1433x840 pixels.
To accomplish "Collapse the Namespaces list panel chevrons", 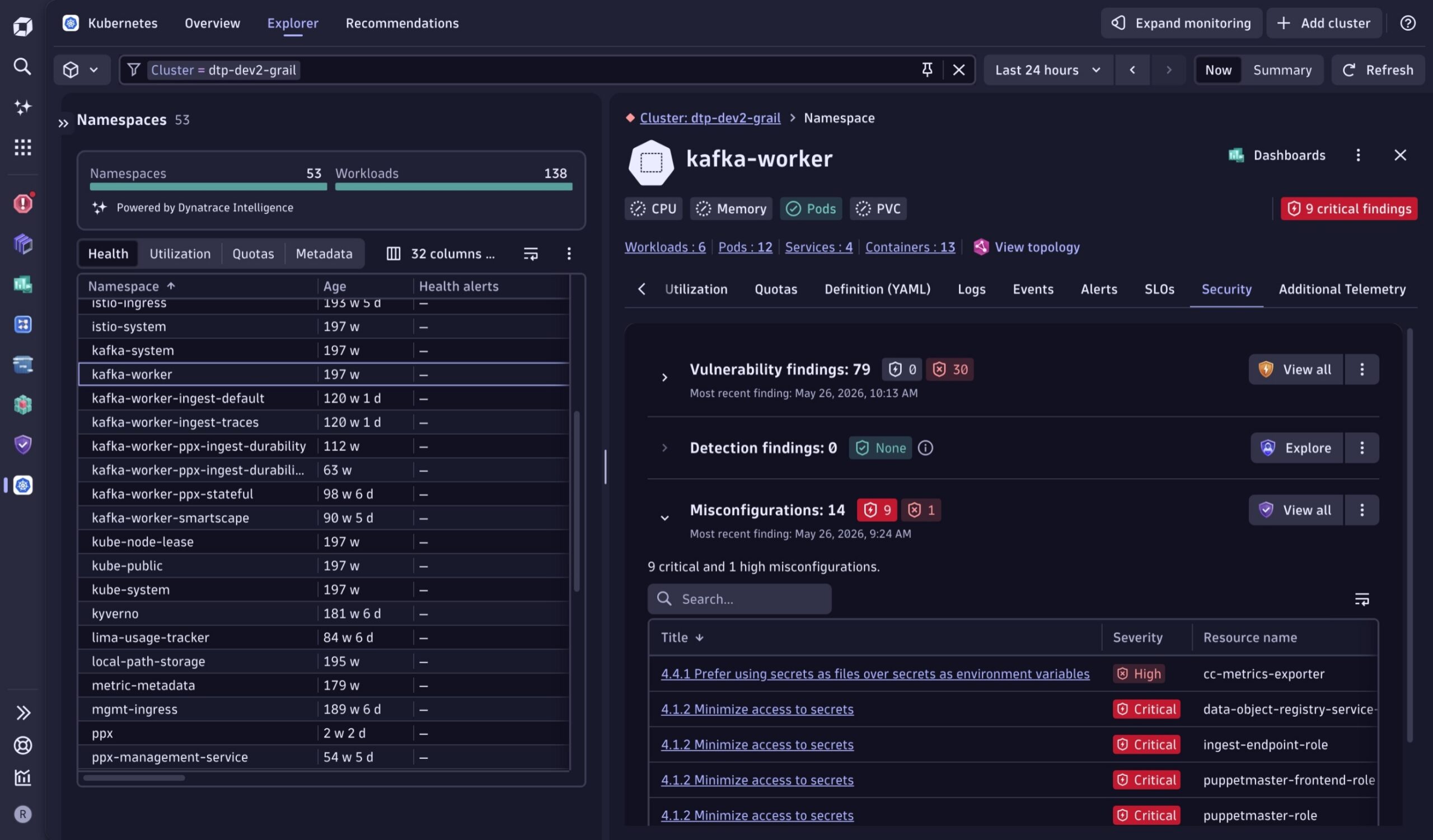I will [63, 123].
